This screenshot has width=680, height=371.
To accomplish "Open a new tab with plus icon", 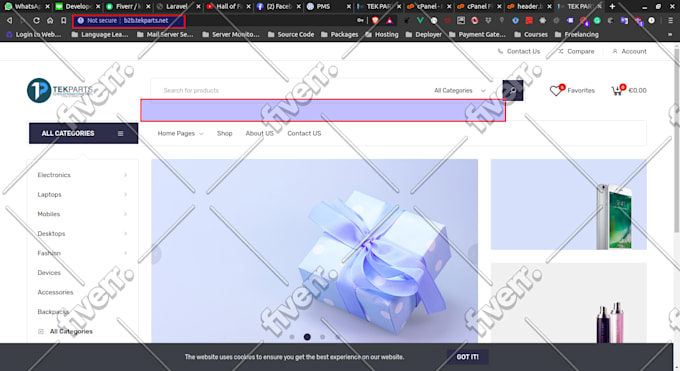I will [x=612, y=7].
